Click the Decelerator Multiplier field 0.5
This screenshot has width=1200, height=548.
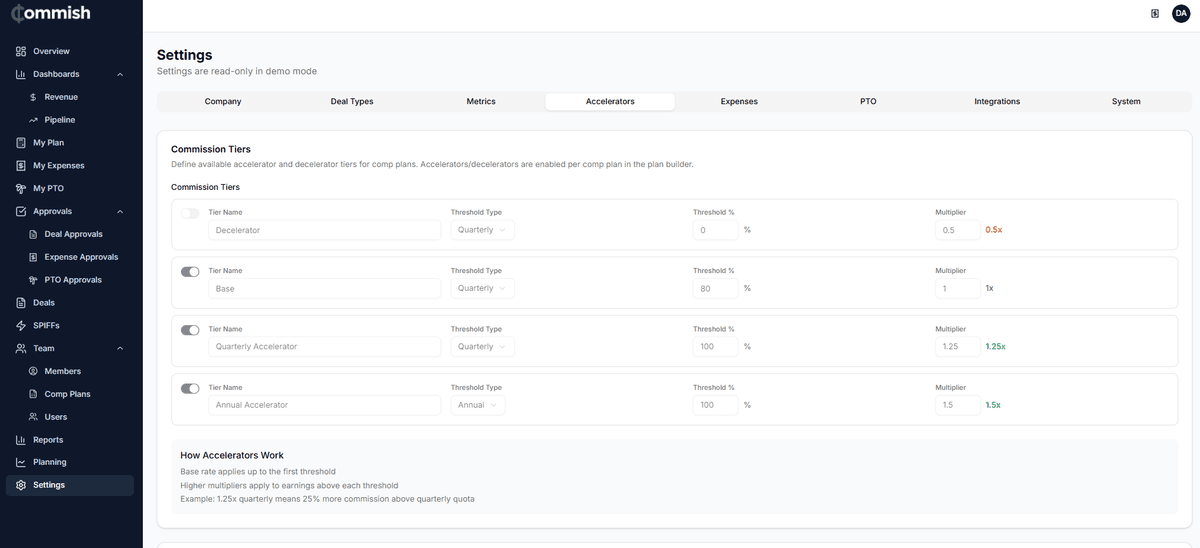(957, 230)
